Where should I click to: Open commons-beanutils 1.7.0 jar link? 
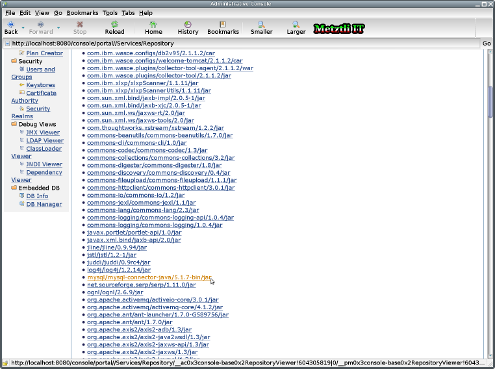tap(160, 135)
